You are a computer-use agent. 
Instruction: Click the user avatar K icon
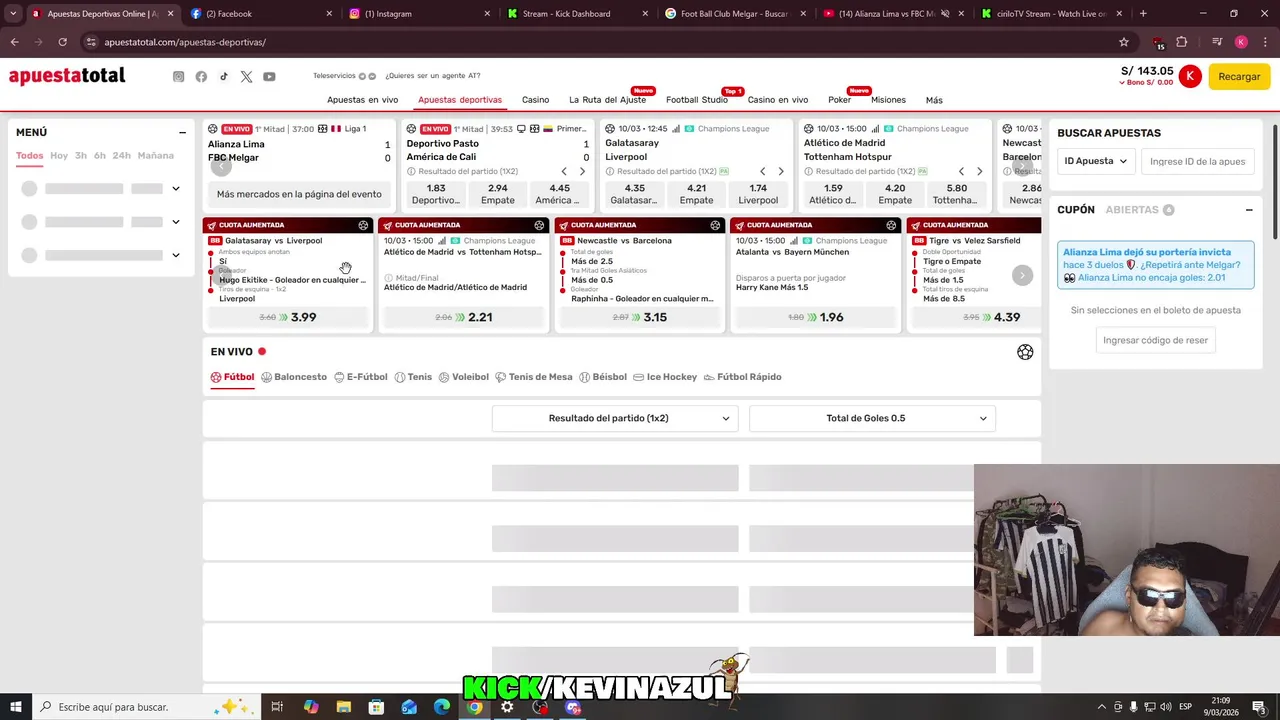click(1189, 77)
